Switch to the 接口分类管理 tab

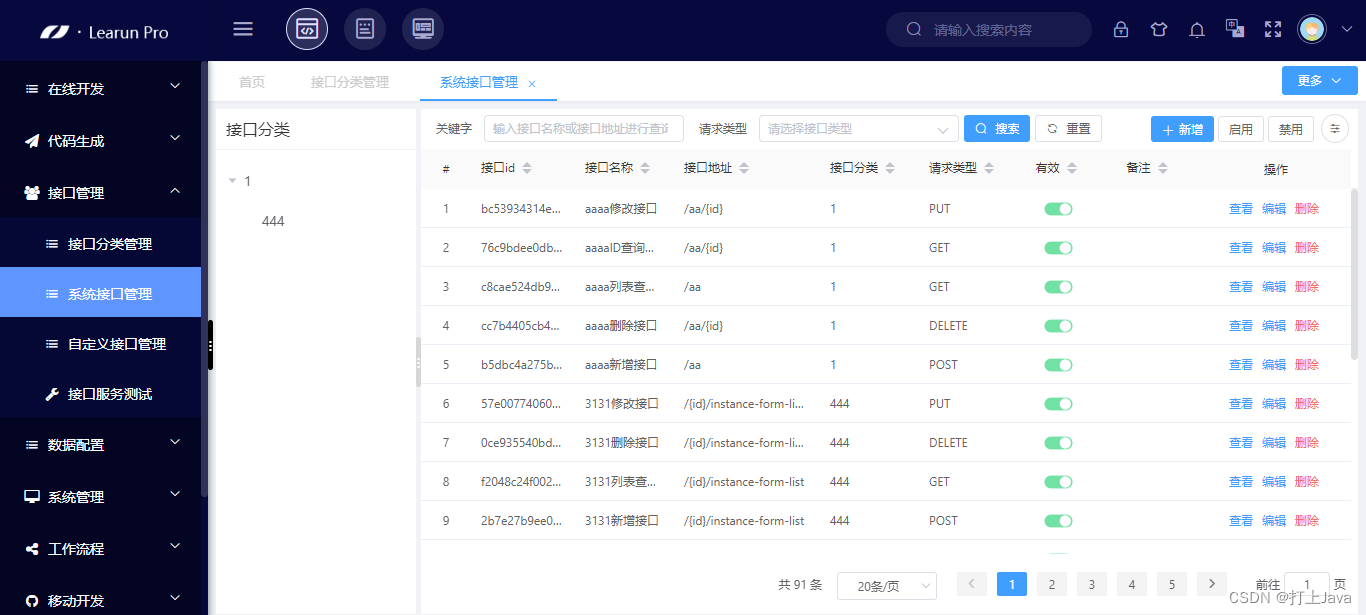point(349,82)
